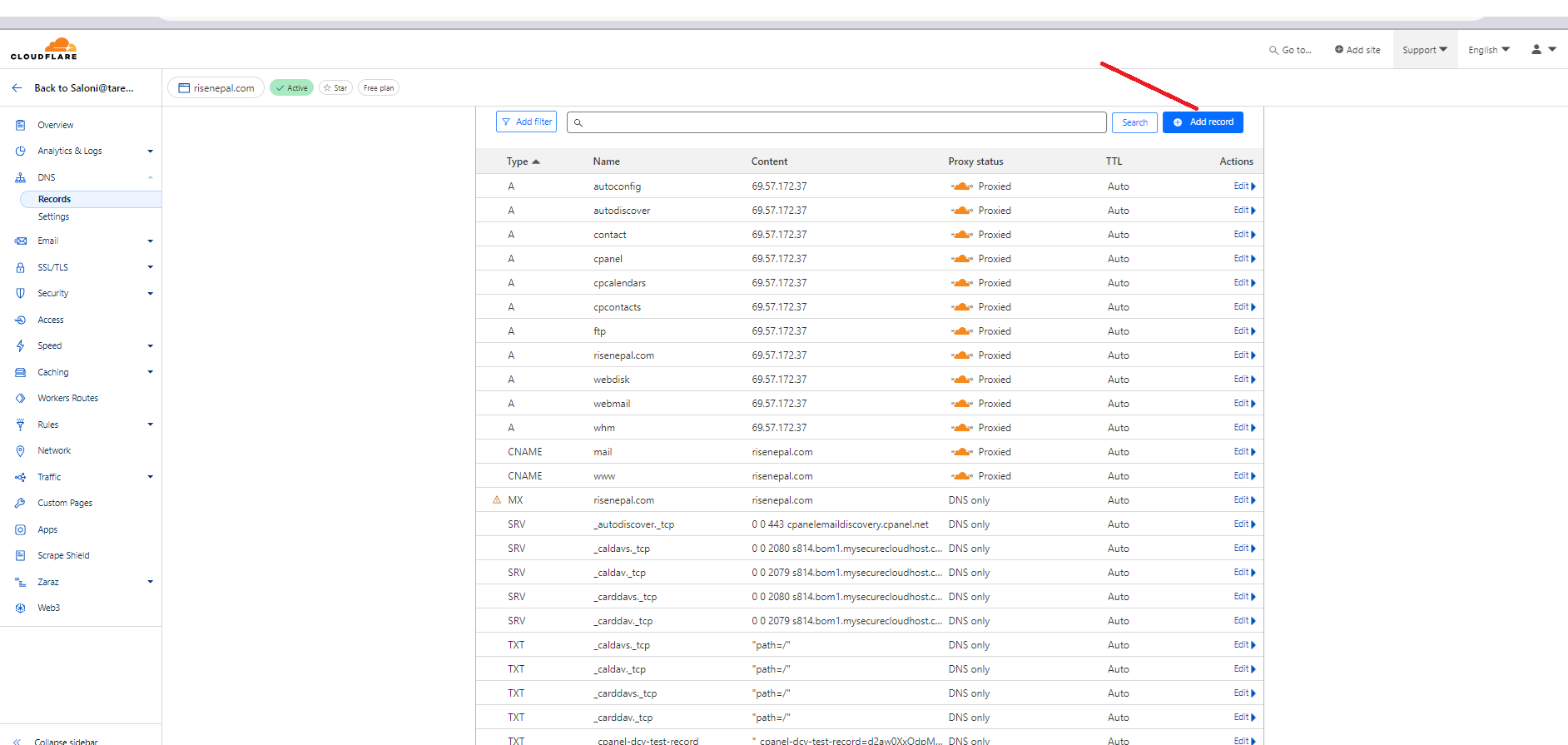Click the user account icon

pos(1536,50)
